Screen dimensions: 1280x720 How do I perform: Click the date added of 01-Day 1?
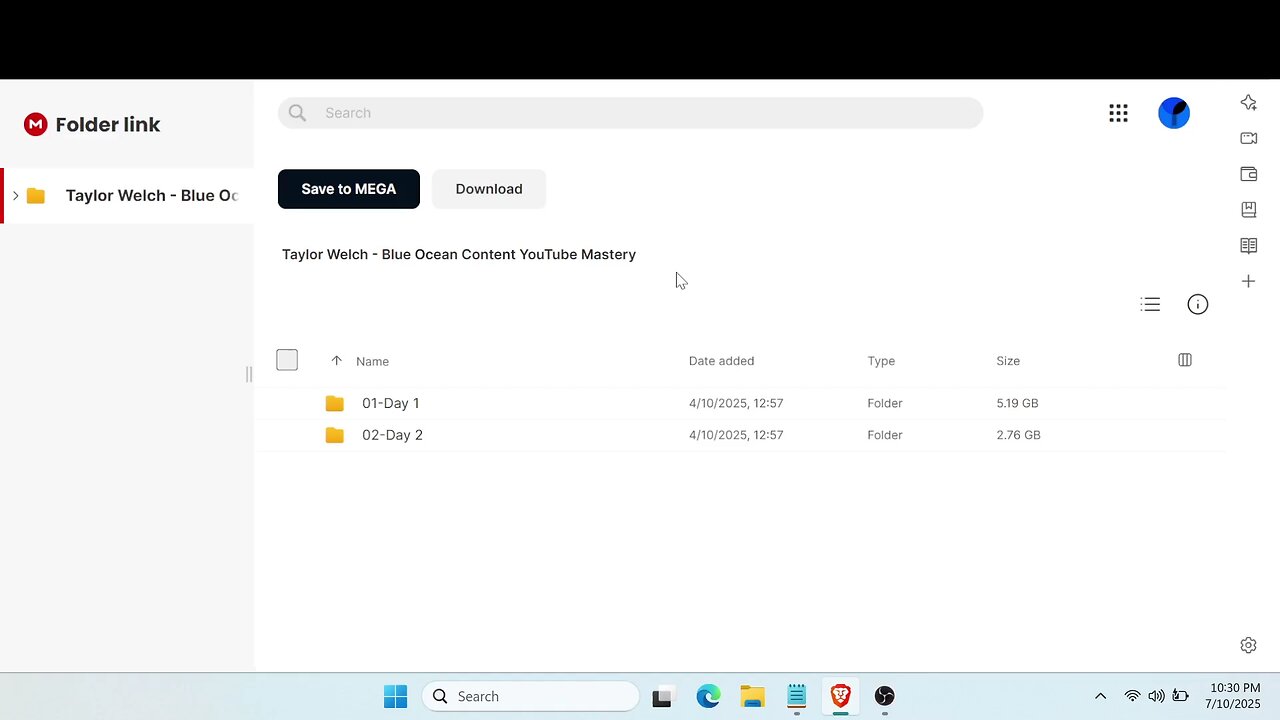coord(736,403)
